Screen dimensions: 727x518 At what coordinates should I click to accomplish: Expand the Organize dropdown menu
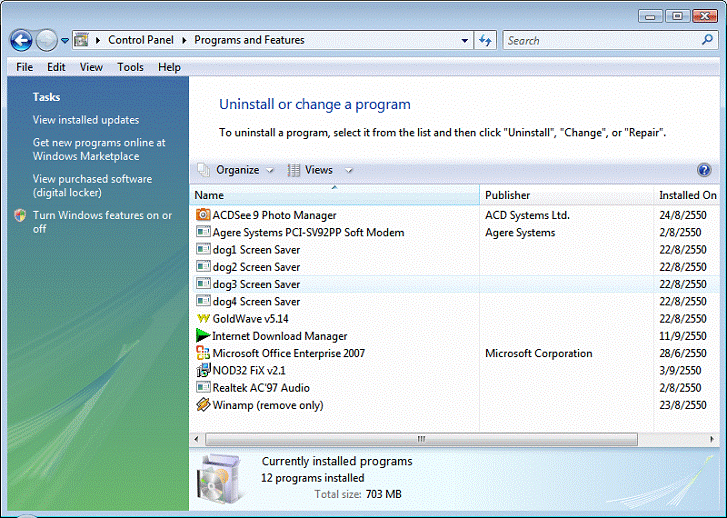coord(270,171)
